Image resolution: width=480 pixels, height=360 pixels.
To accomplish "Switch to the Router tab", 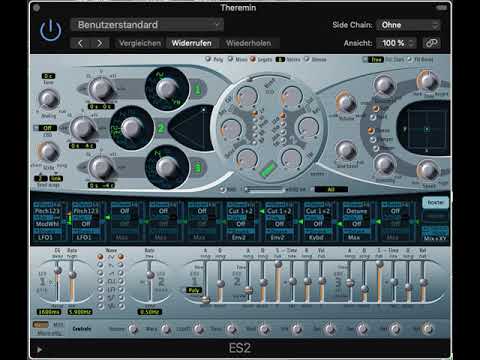I will [x=435, y=202].
